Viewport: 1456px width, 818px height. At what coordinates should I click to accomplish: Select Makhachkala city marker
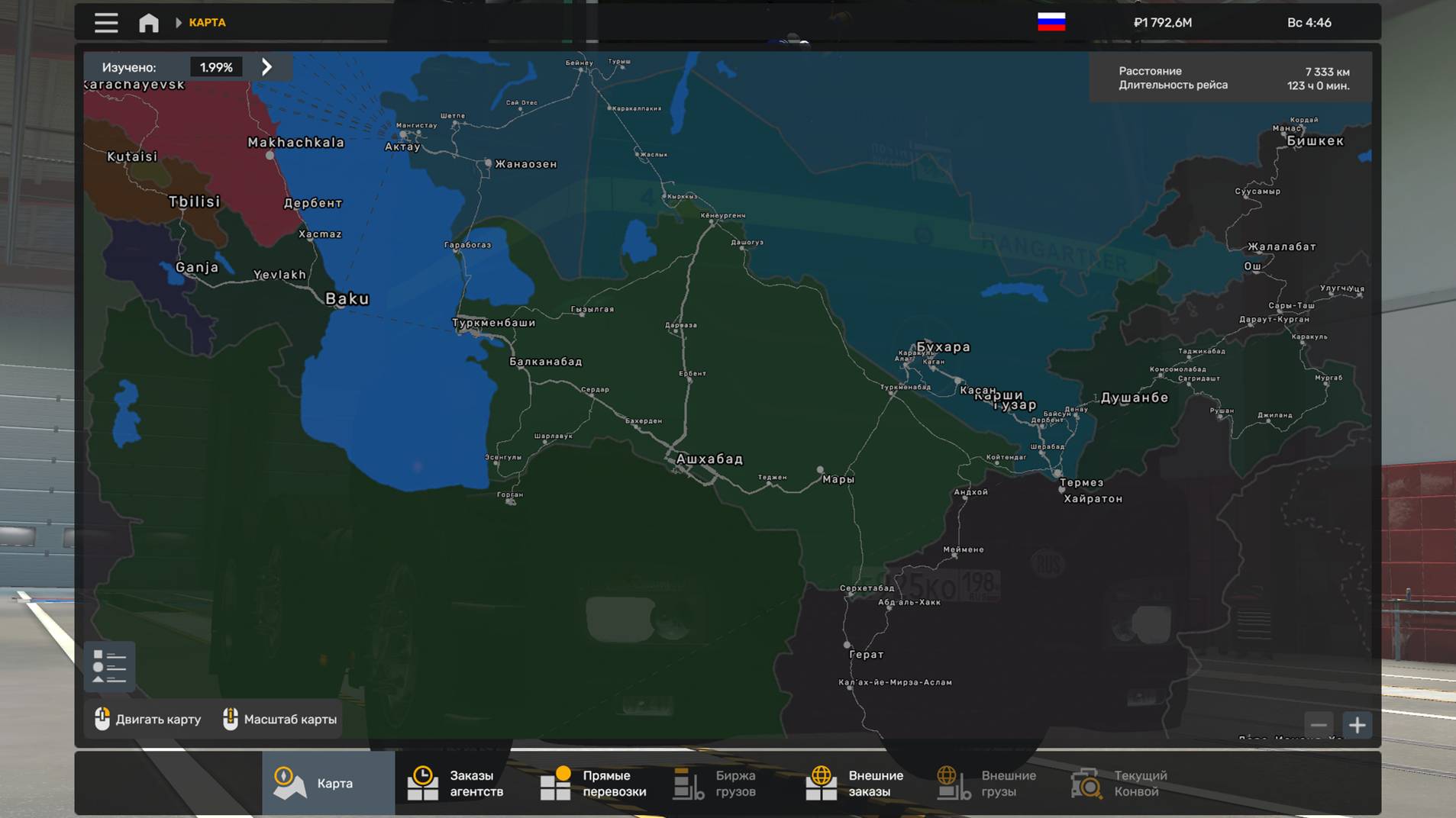270,155
